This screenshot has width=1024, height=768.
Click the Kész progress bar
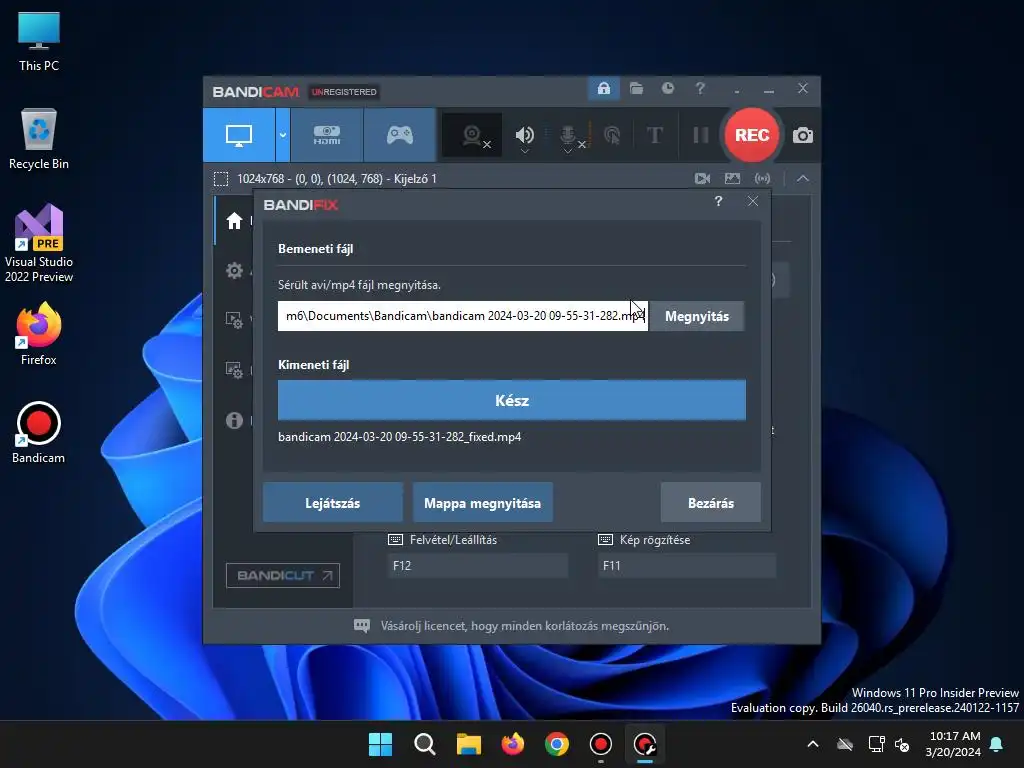tap(512, 400)
